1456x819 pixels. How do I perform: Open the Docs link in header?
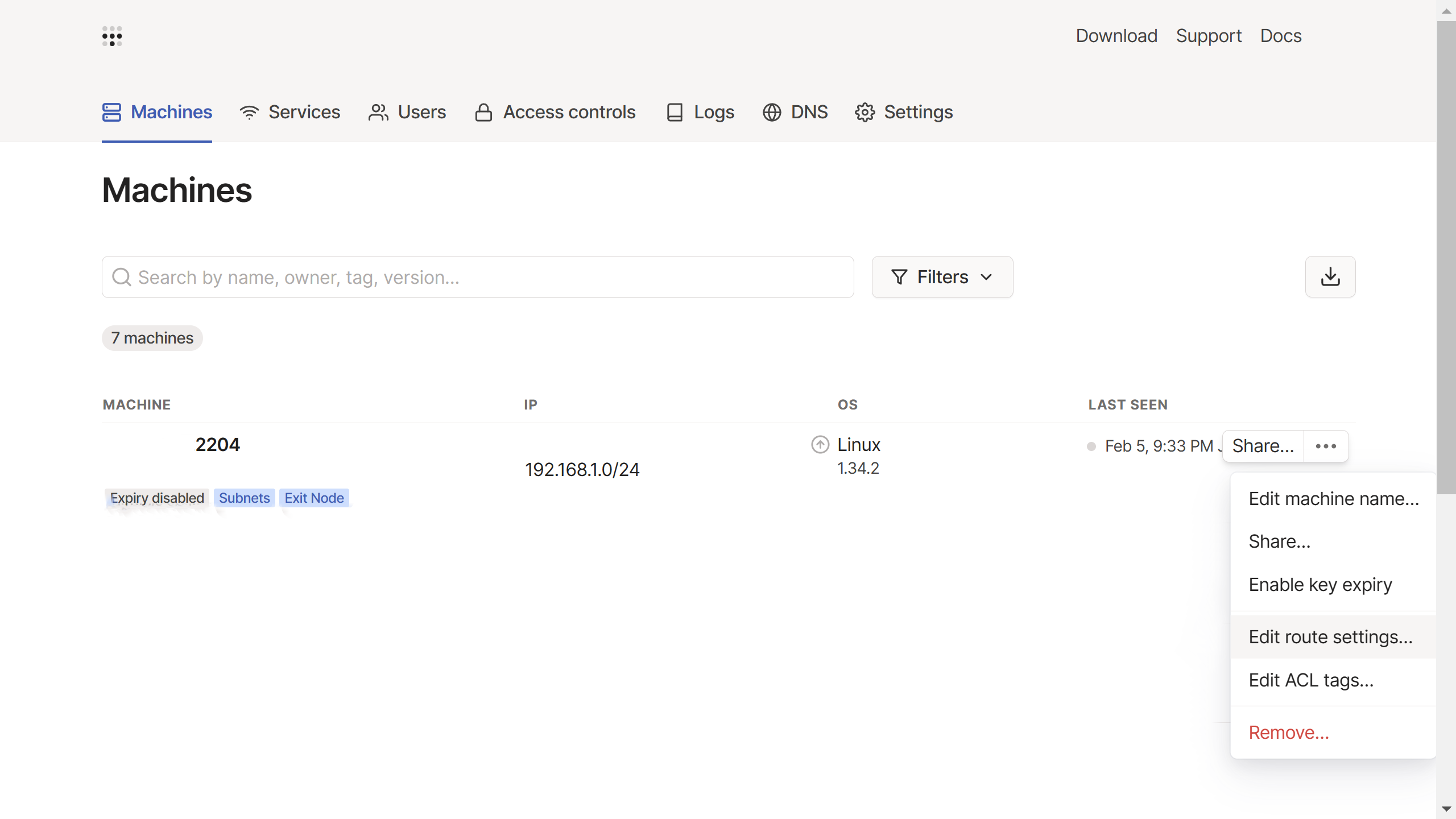click(1280, 36)
